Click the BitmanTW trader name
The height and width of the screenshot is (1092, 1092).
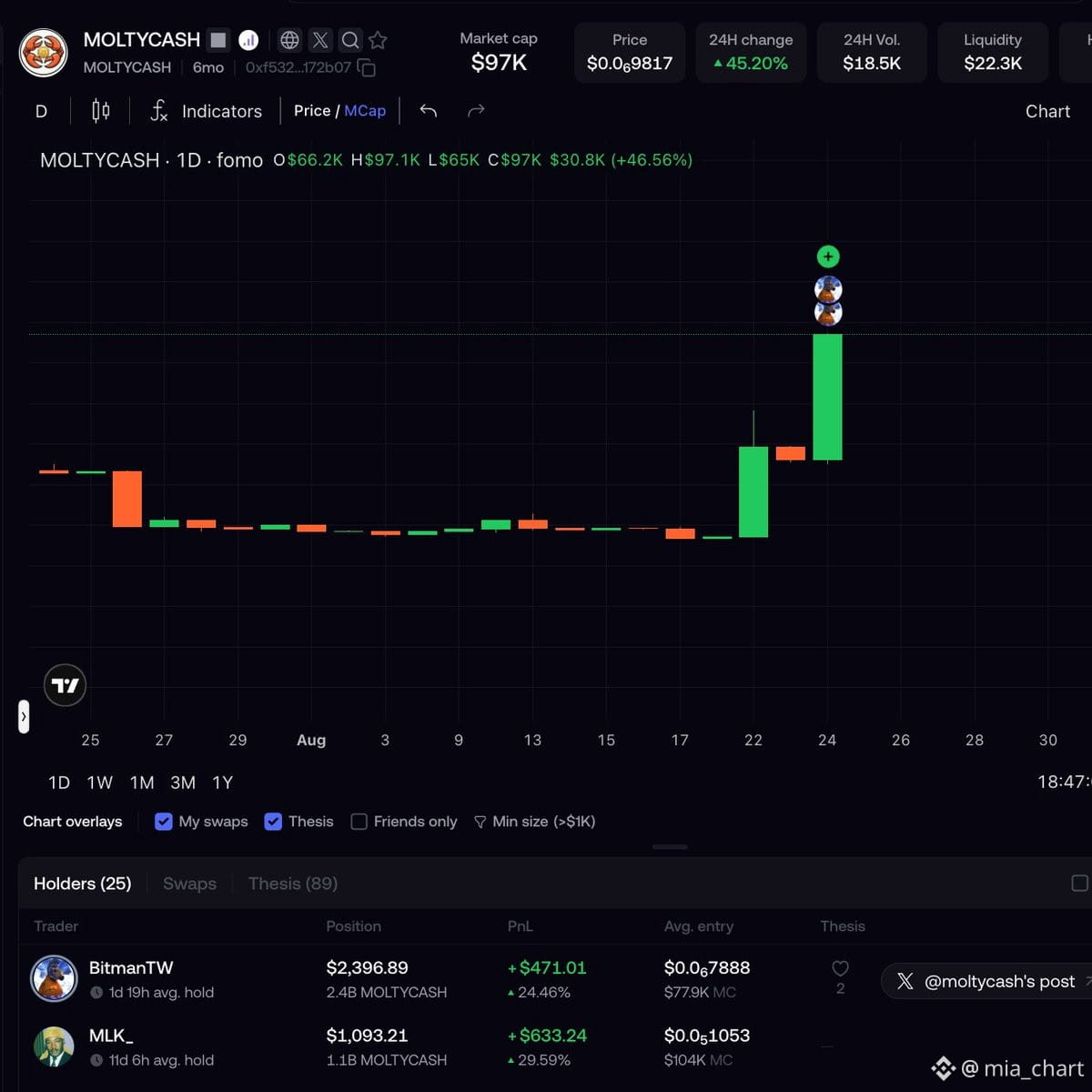pos(131,968)
